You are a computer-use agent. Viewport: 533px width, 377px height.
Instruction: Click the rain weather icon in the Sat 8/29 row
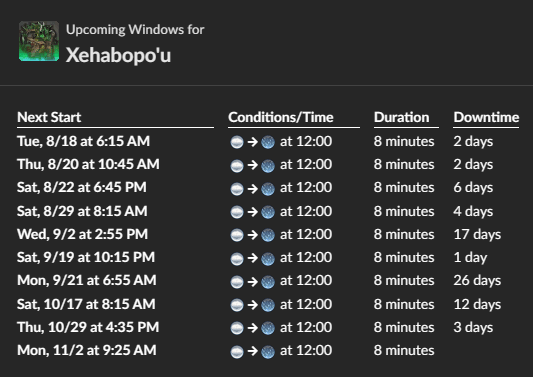tap(268, 212)
